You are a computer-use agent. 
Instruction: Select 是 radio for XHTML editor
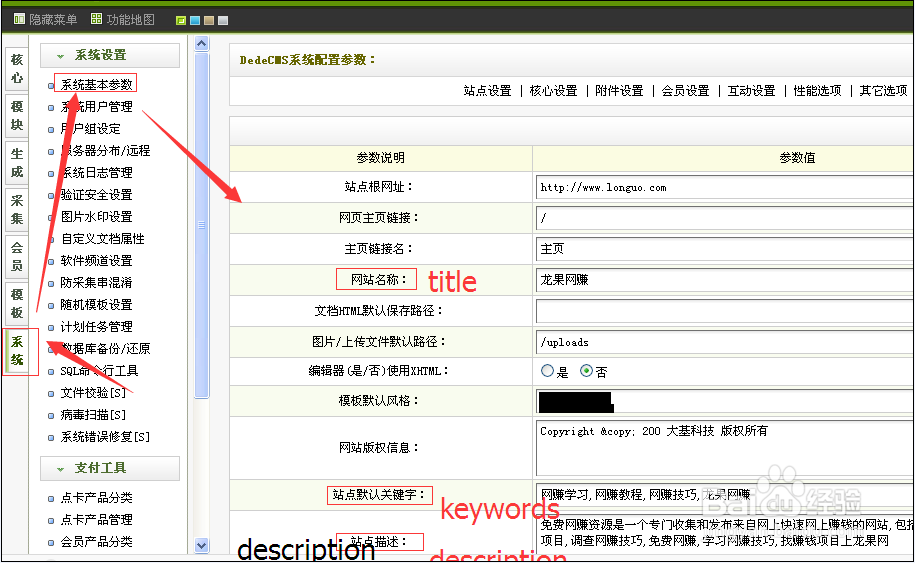pyautogui.click(x=547, y=370)
